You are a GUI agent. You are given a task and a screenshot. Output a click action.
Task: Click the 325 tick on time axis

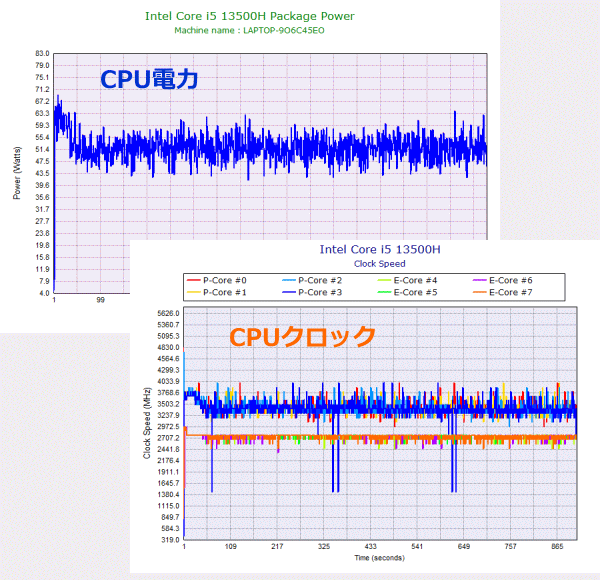pyautogui.click(x=324, y=547)
